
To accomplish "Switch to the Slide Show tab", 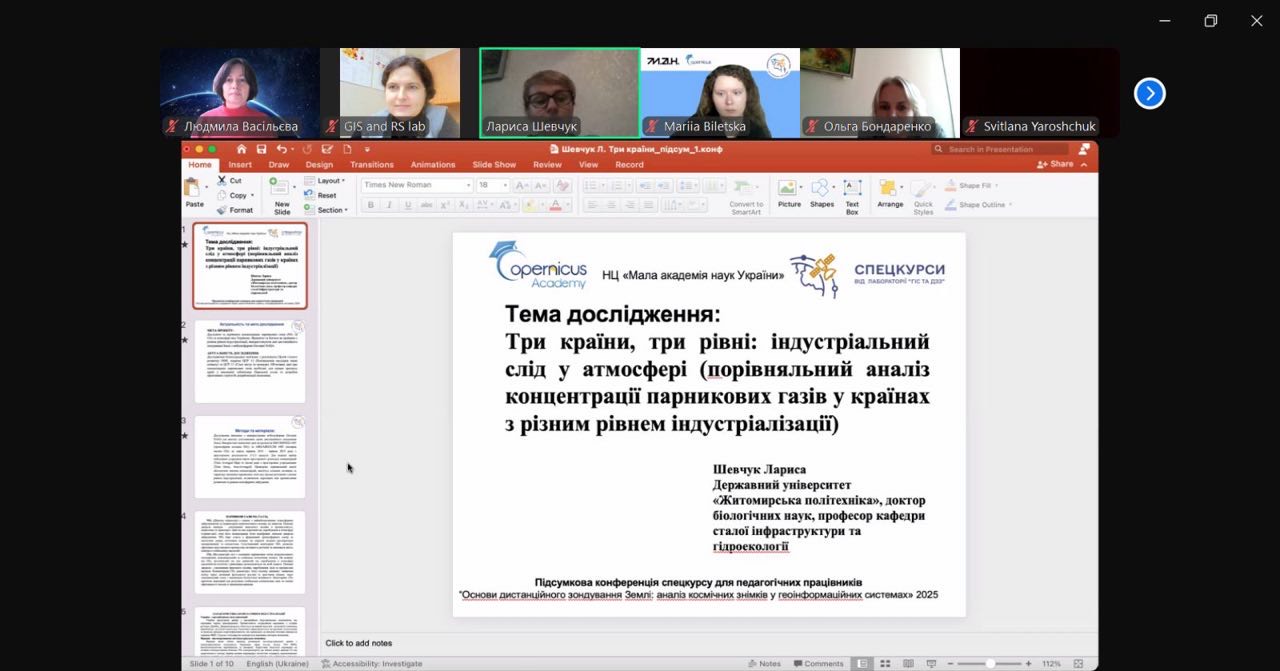I will [494, 165].
